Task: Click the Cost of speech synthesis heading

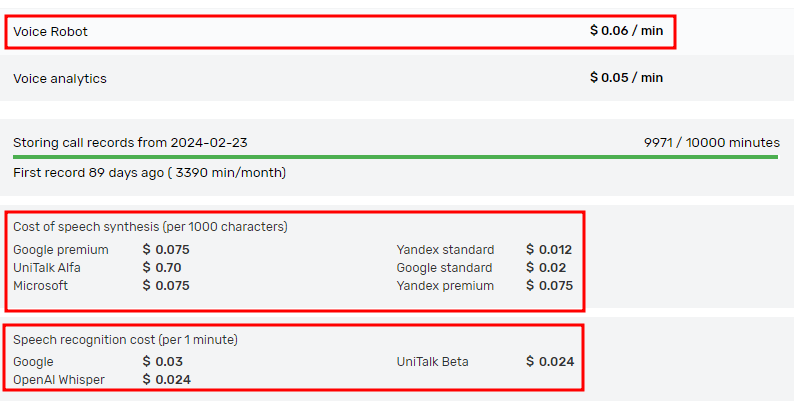Action: (x=150, y=227)
